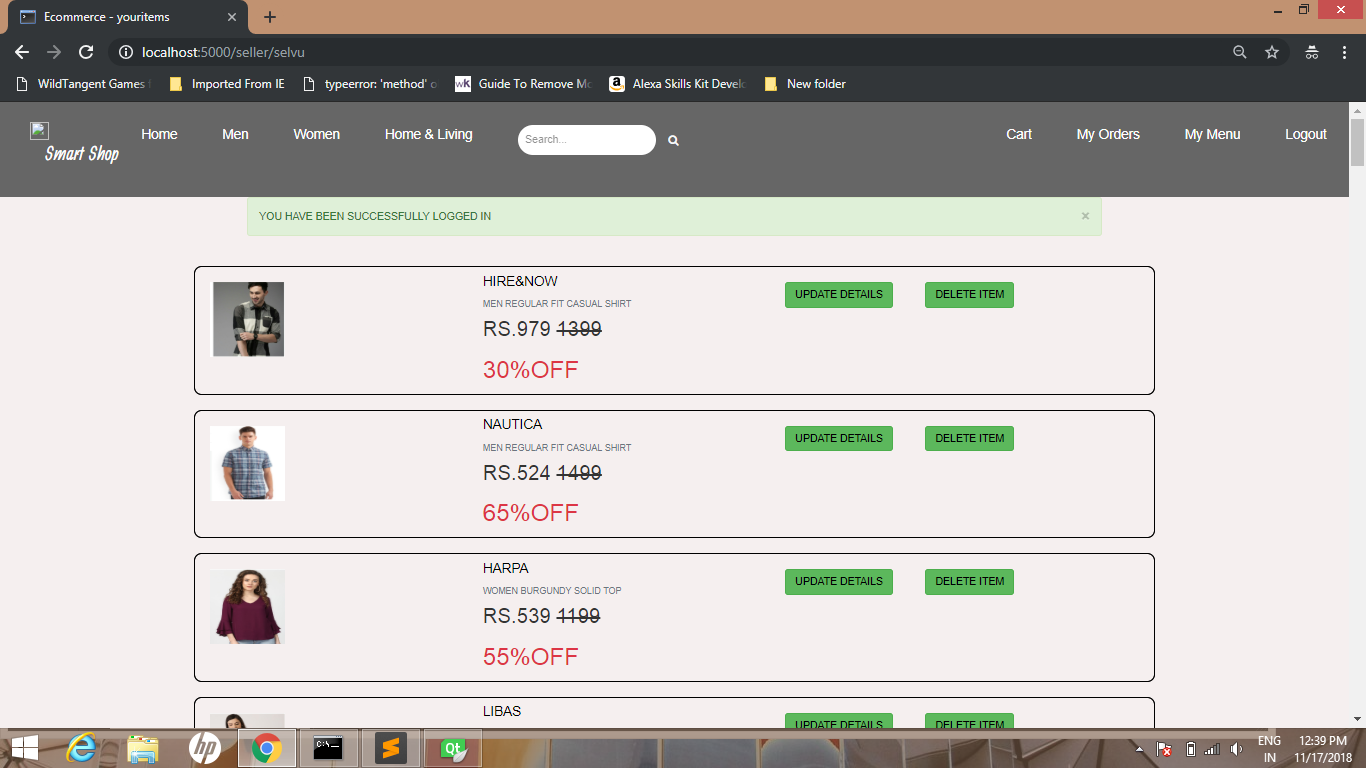Viewport: 1366px width, 768px height.
Task: Click the RS.979 price
Action: (x=517, y=329)
